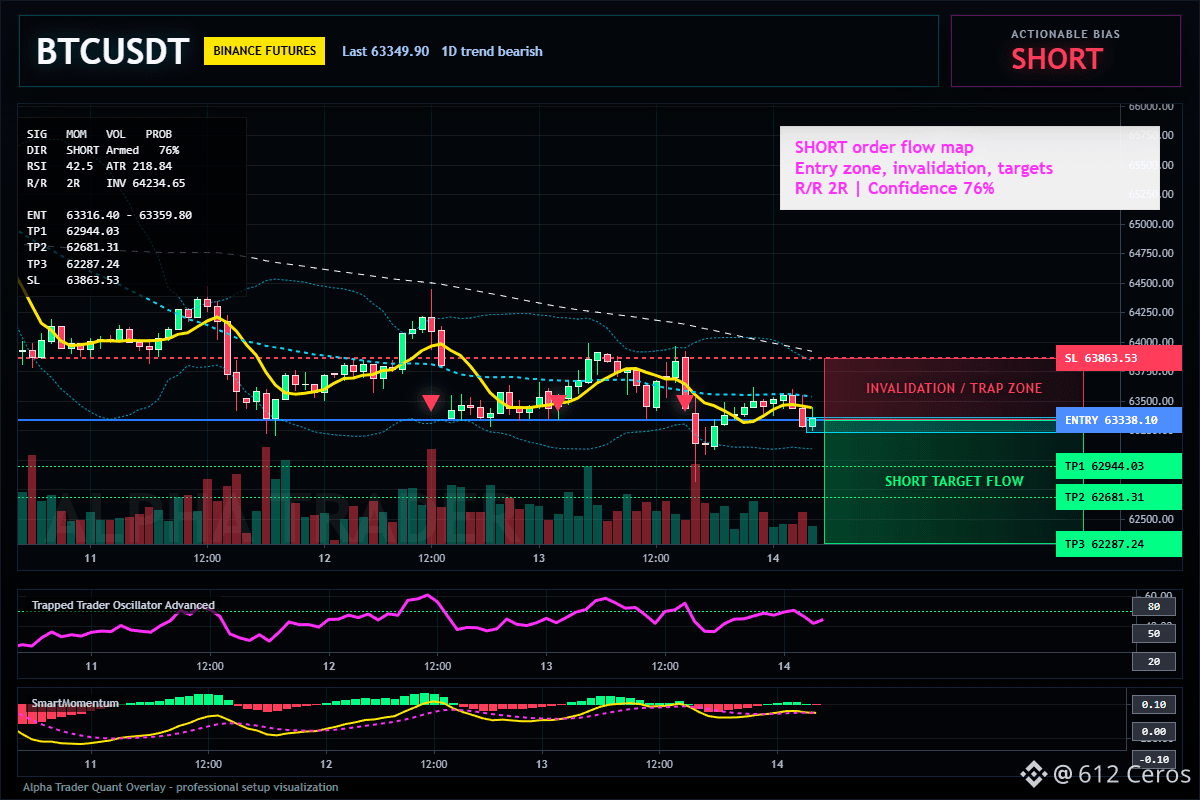Select the oscillator 80 level label
1200x800 pixels.
click(1153, 606)
